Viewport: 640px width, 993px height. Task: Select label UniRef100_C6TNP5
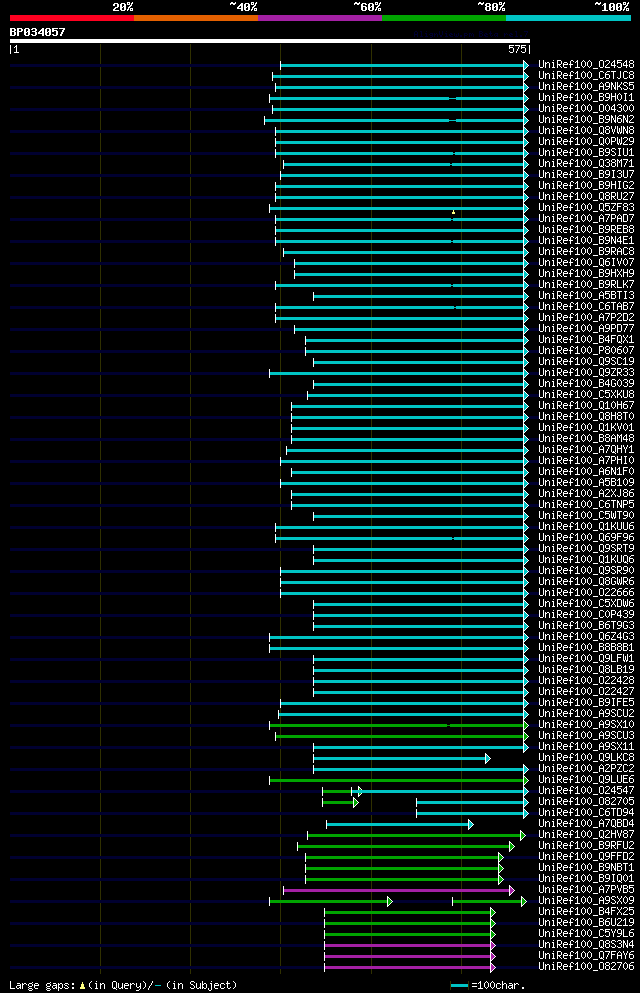click(x=586, y=505)
